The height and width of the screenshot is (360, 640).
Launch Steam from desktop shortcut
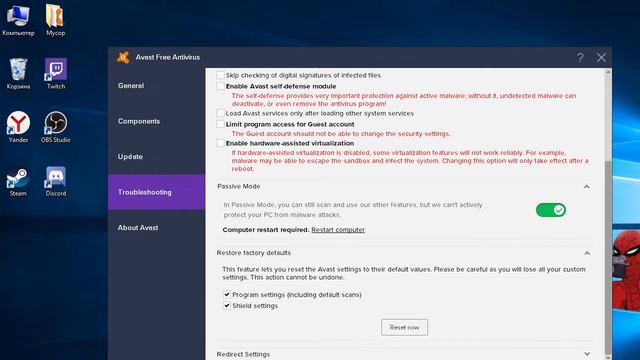coord(18,181)
